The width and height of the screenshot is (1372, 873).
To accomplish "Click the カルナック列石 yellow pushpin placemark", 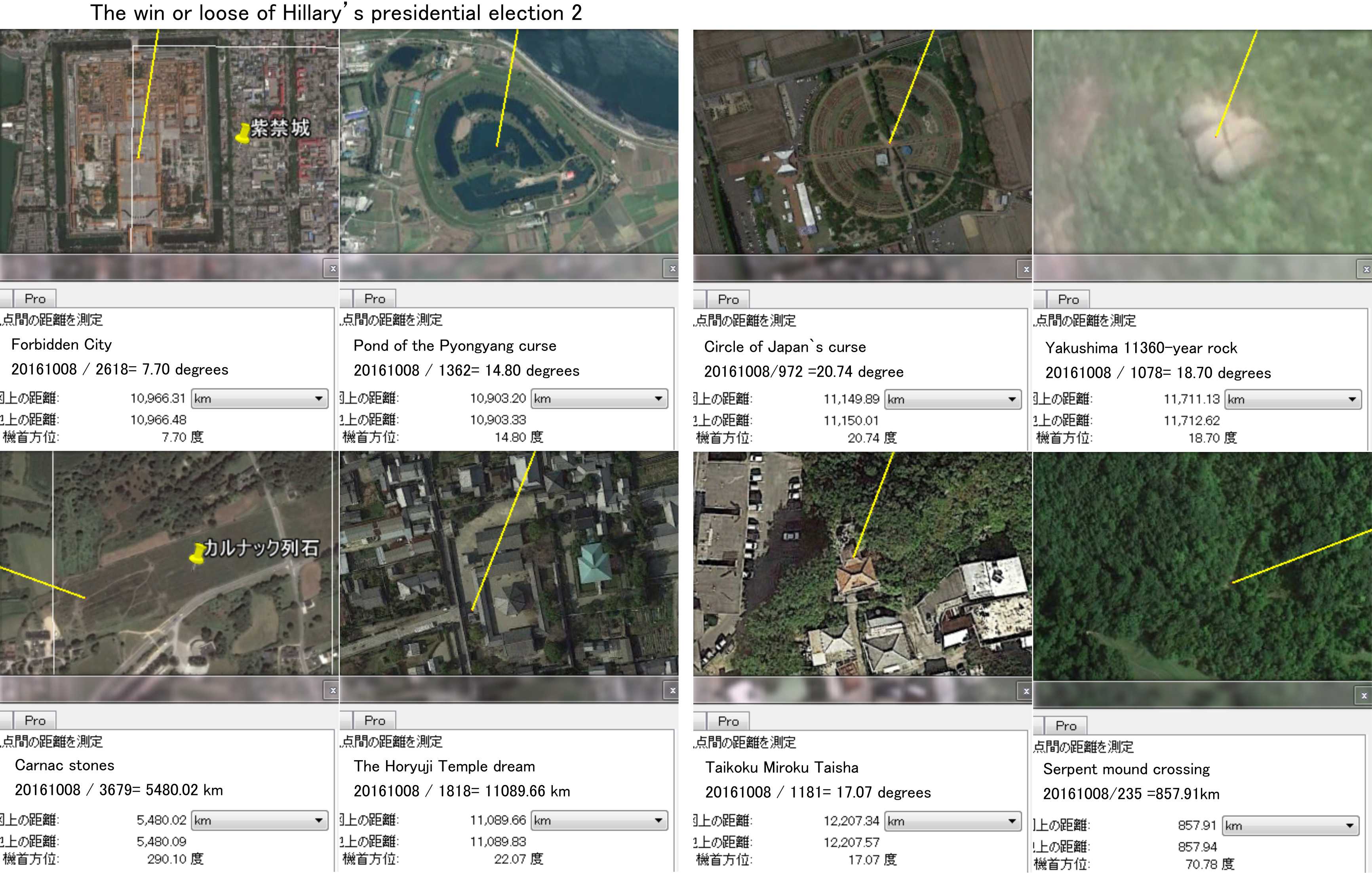I will (197, 553).
